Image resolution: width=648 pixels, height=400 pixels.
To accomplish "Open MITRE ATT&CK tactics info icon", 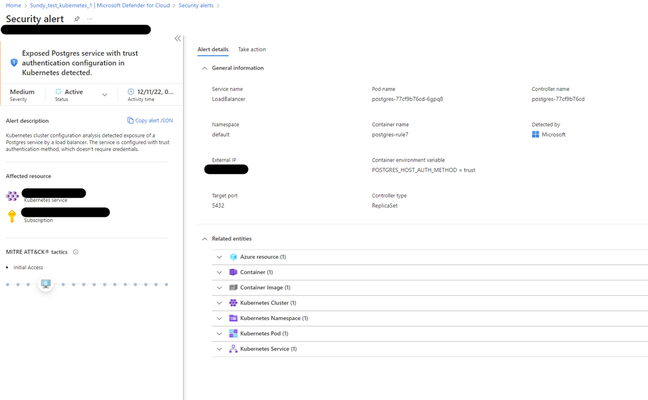I will (x=76, y=252).
